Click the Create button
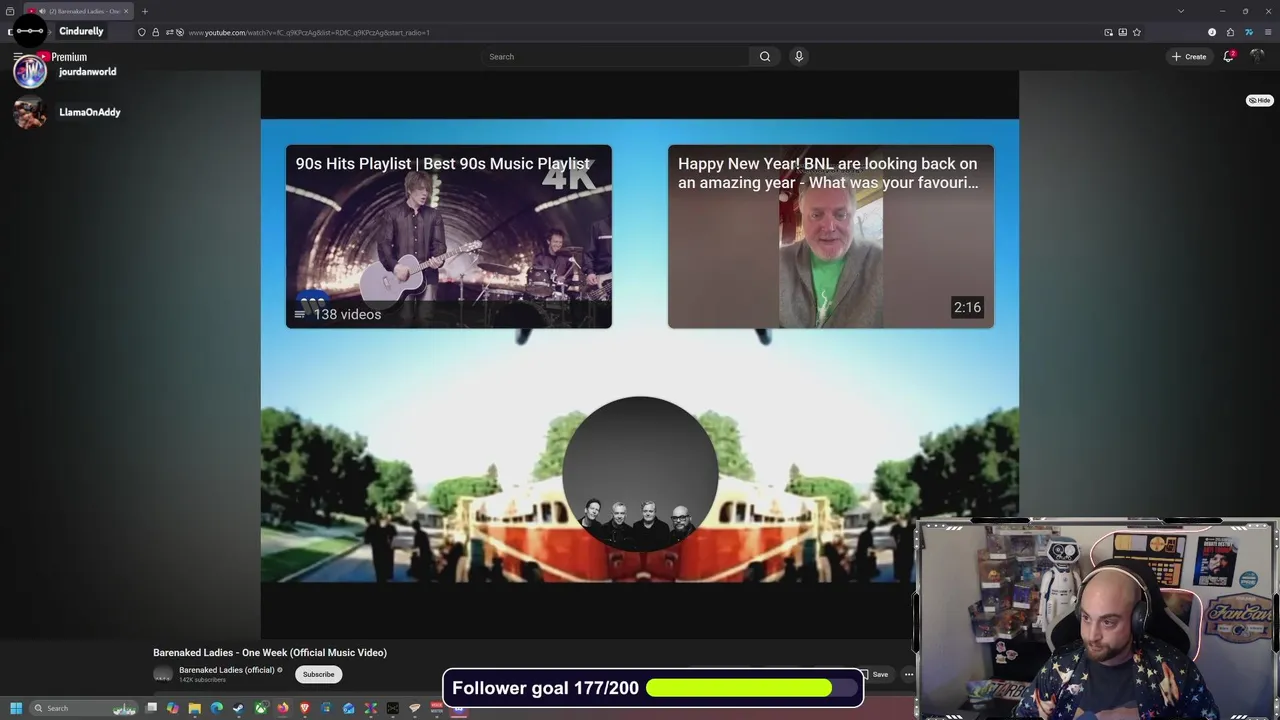The height and width of the screenshot is (720, 1280). pyautogui.click(x=1189, y=56)
